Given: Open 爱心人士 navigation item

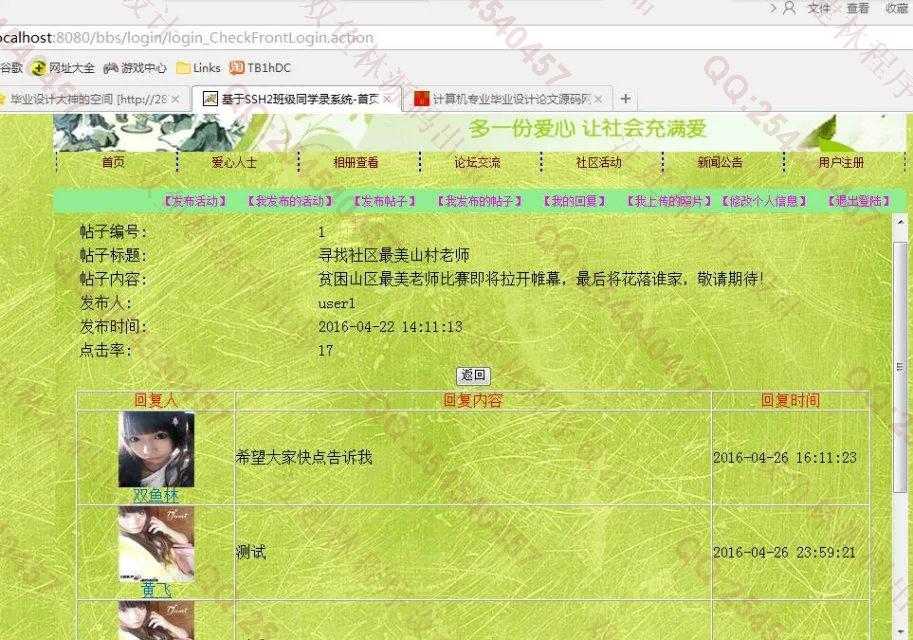Looking at the screenshot, I should coord(234,162).
